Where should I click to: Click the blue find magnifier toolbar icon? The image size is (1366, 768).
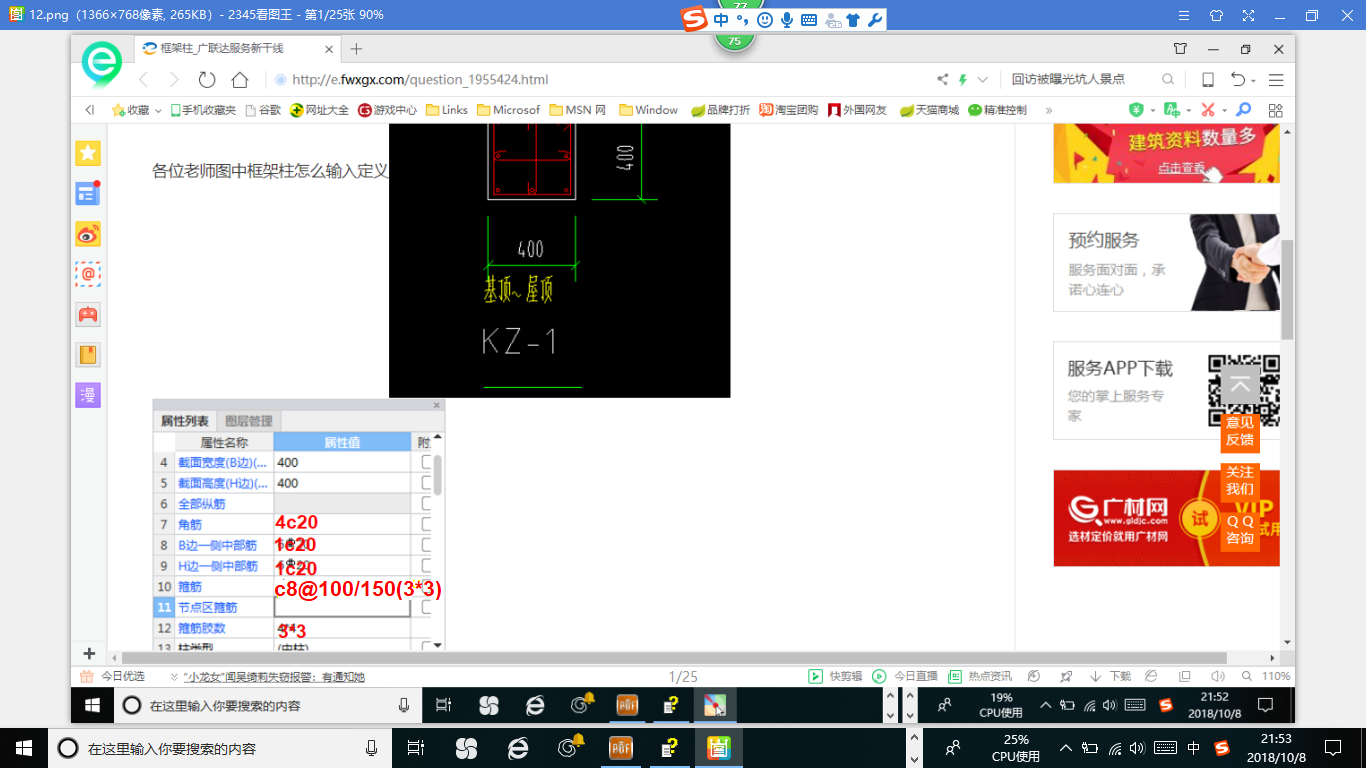pos(1244,110)
